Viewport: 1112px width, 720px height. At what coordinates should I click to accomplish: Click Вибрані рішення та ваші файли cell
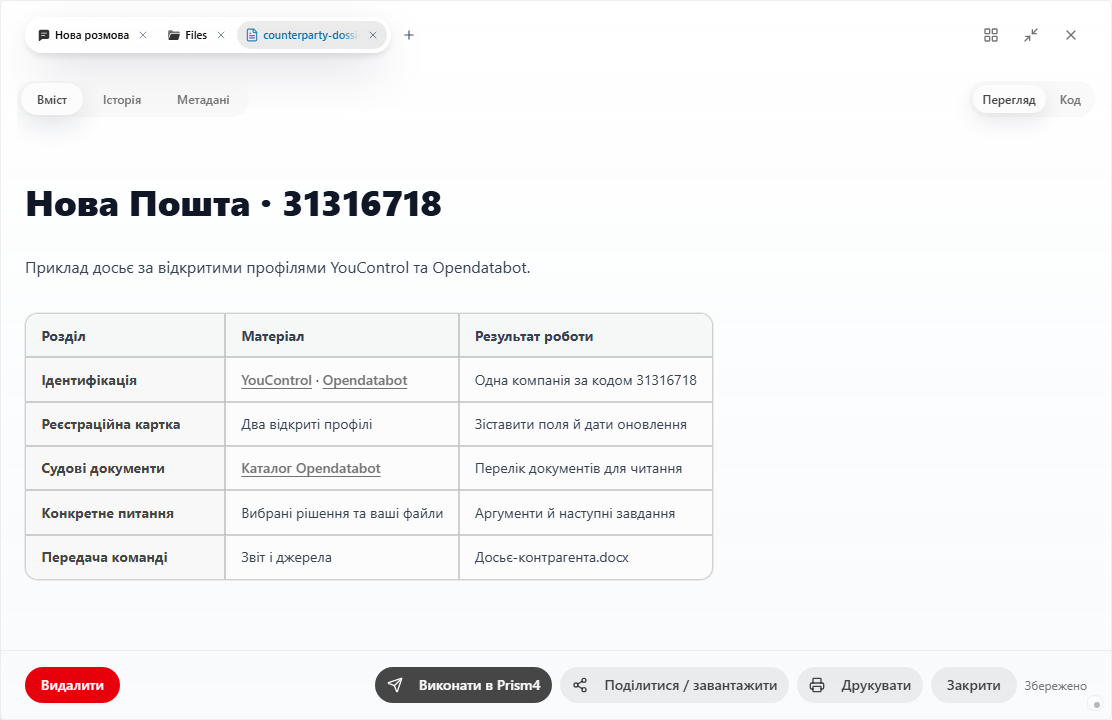click(342, 513)
